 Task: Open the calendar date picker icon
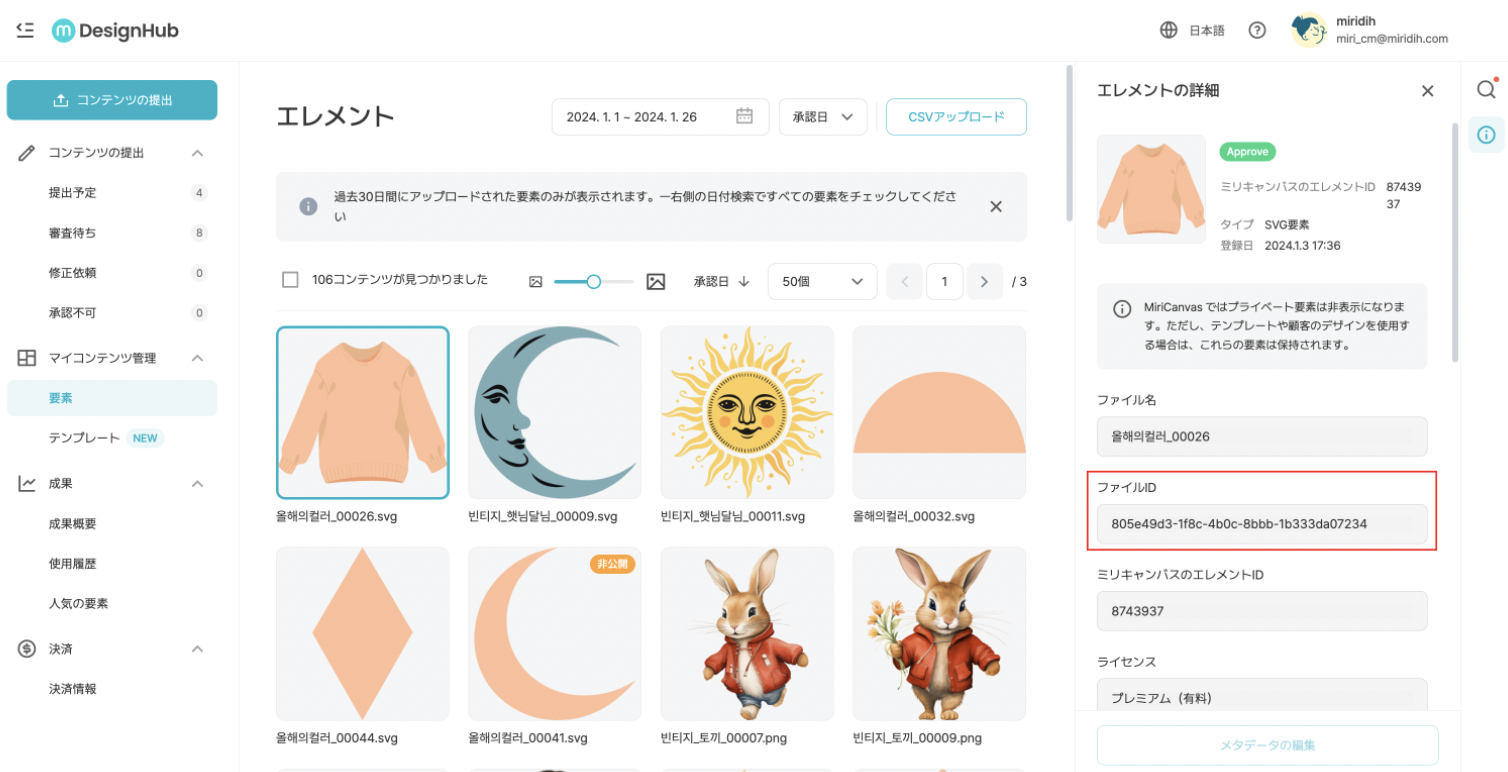pos(744,116)
